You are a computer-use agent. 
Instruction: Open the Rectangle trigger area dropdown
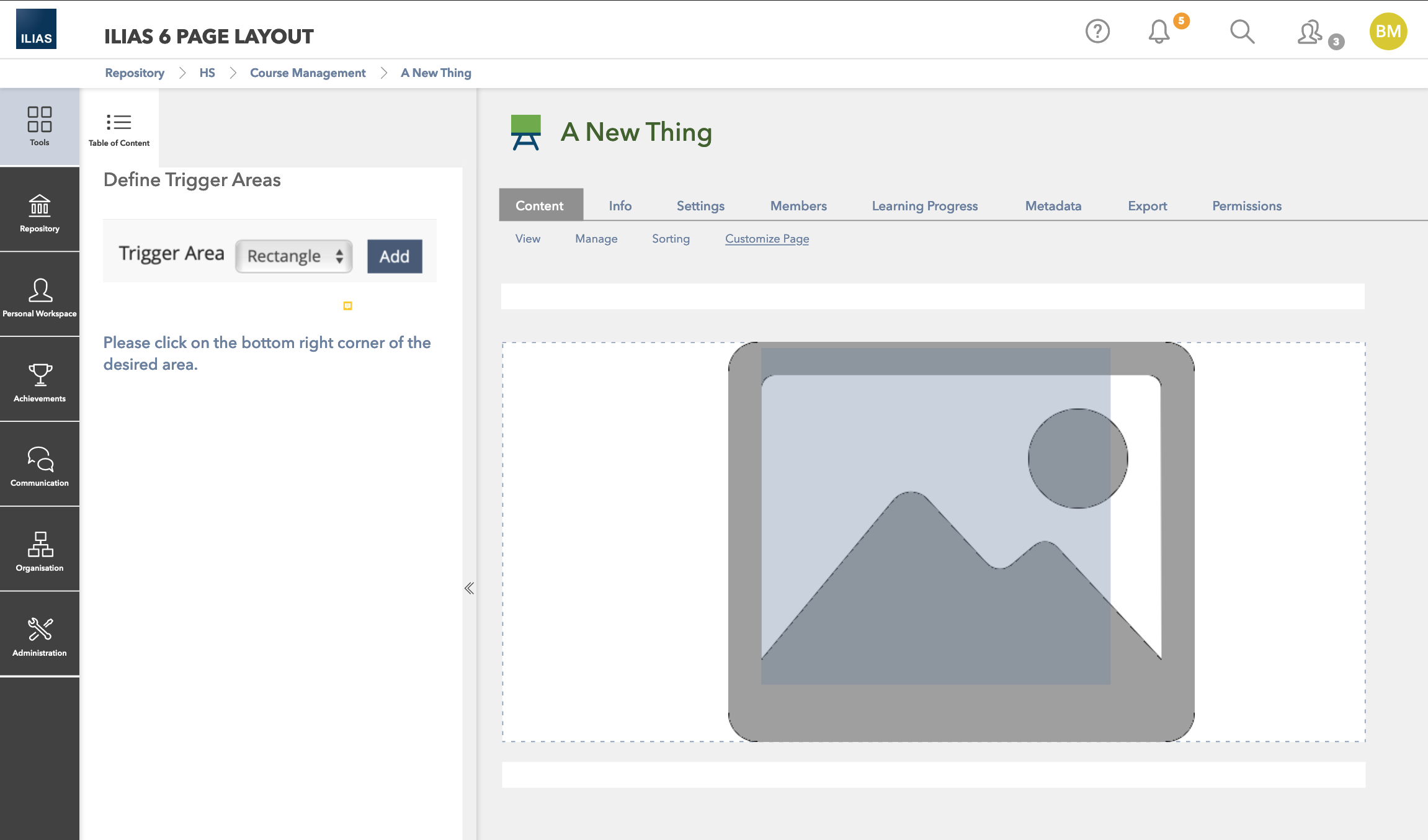[x=293, y=256]
